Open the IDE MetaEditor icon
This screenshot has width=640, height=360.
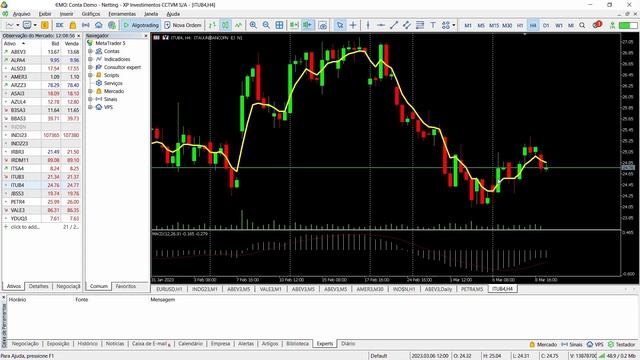pos(60,25)
